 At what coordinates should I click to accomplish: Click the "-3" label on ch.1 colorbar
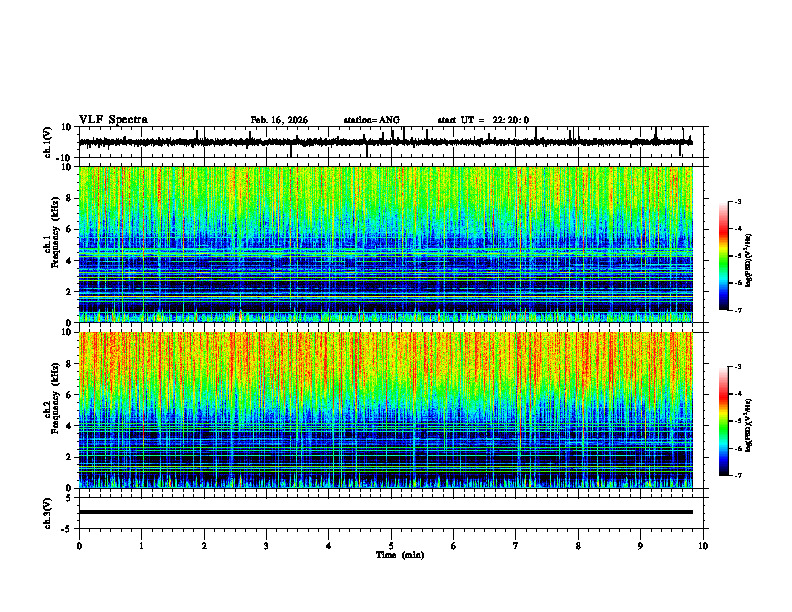tap(738, 201)
